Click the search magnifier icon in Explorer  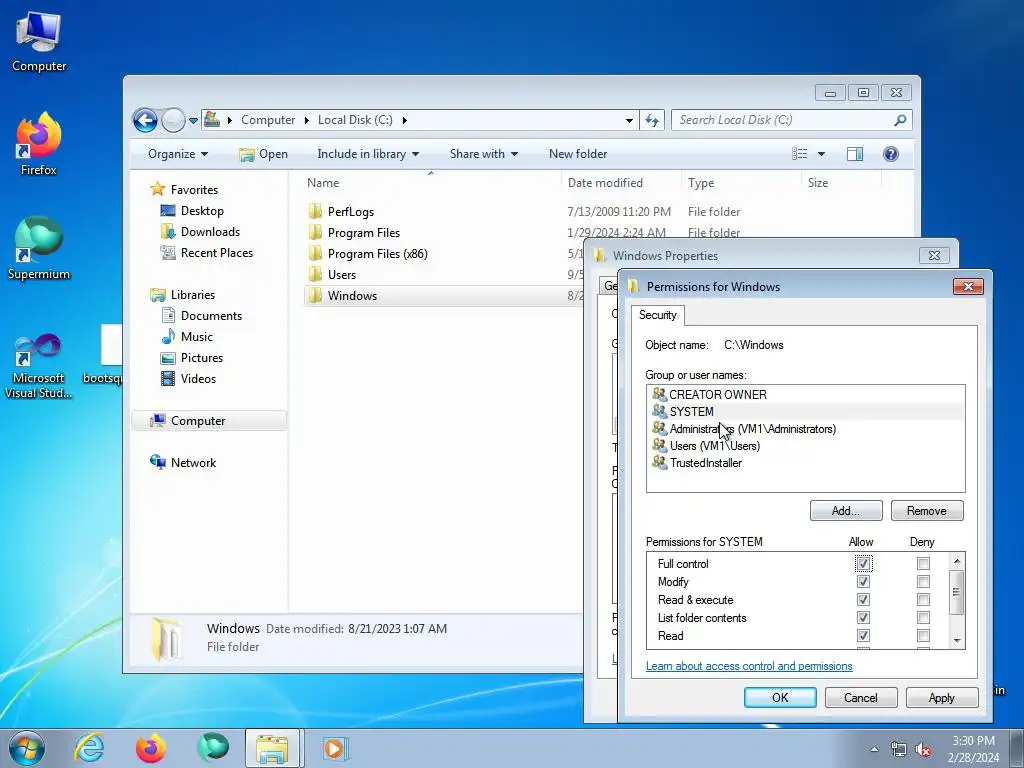coord(900,120)
